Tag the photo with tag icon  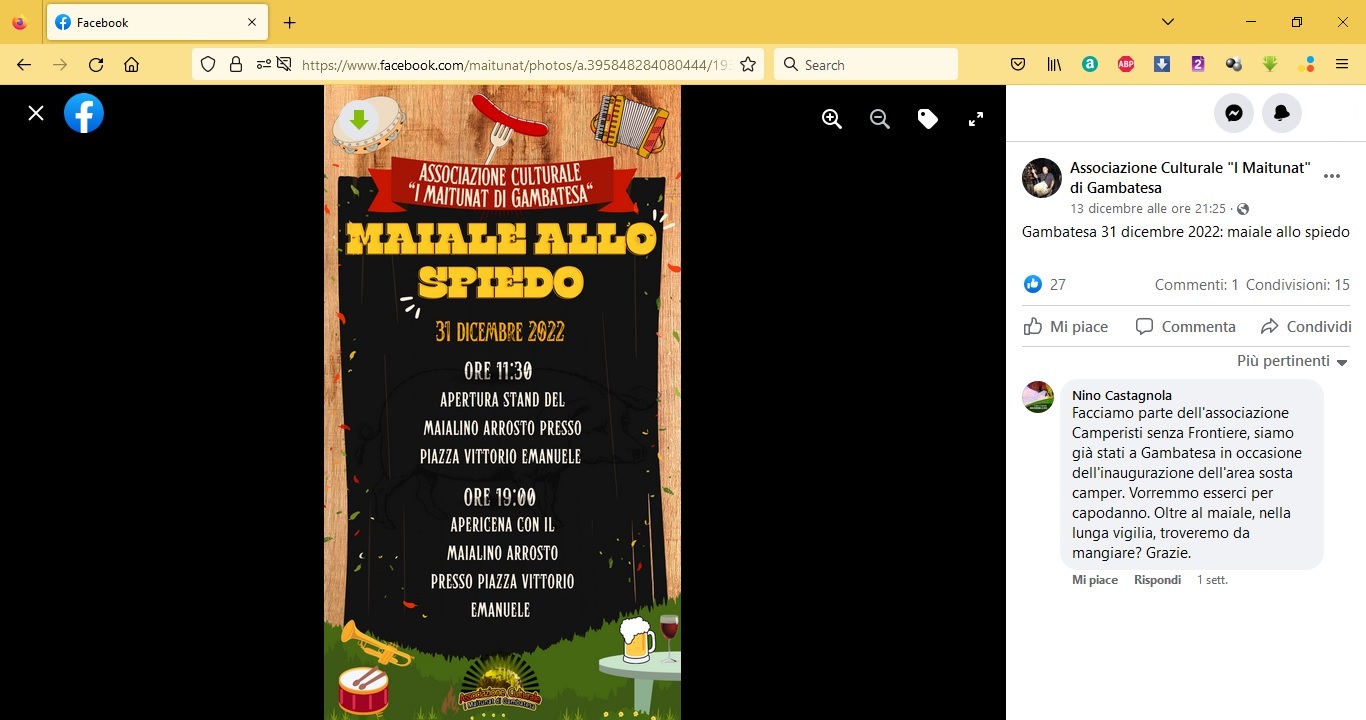(927, 118)
